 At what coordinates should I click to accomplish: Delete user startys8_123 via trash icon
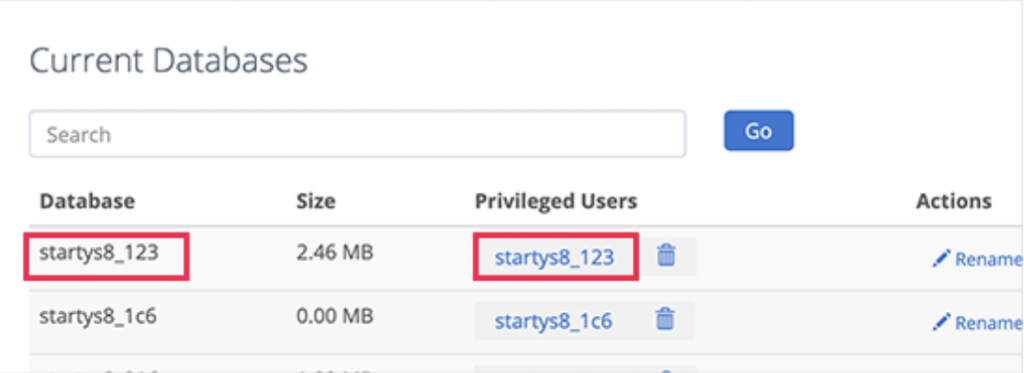pyautogui.click(x=665, y=255)
